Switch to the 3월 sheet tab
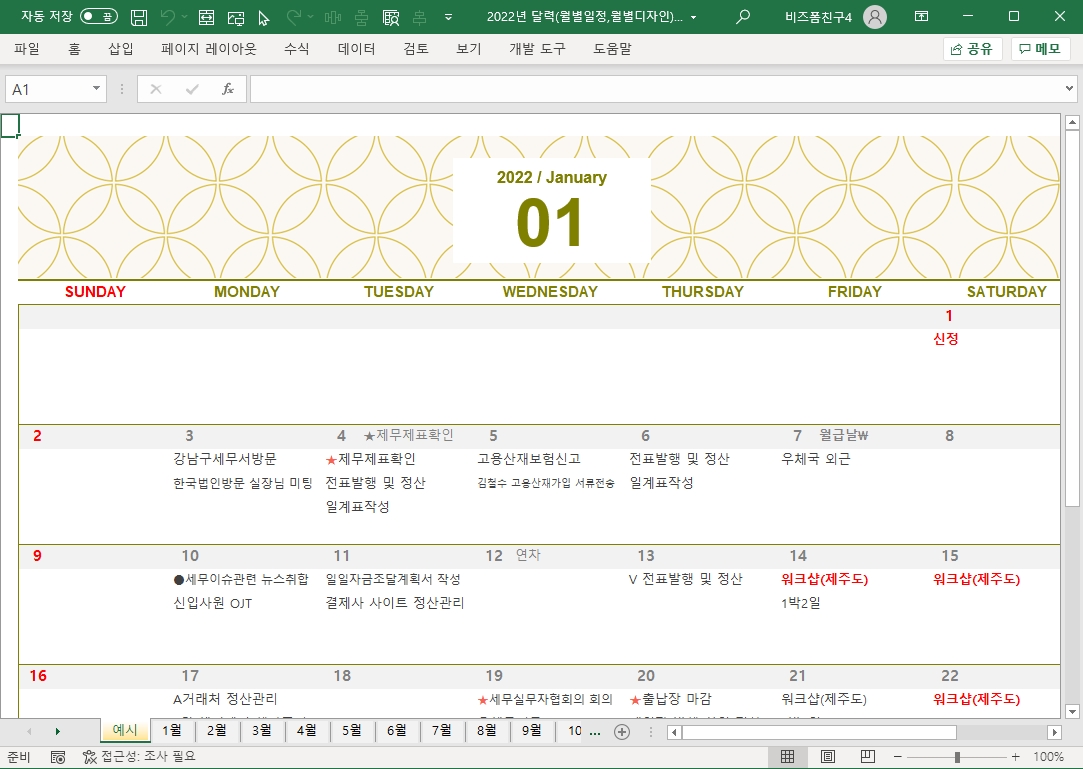Screen dimensions: 1083x769 click(x=262, y=730)
